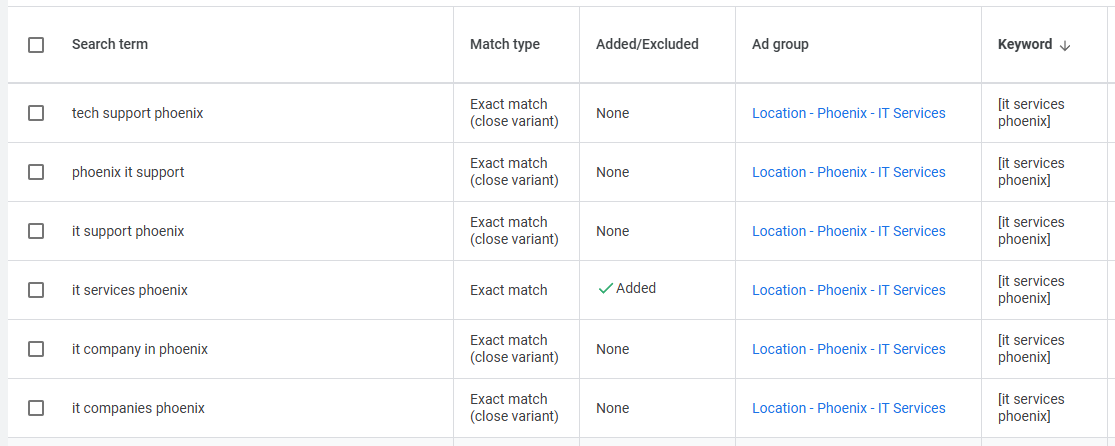This screenshot has height=446, width=1115.
Task: Open ad group link for 'phoenix it support'
Action: pos(848,172)
